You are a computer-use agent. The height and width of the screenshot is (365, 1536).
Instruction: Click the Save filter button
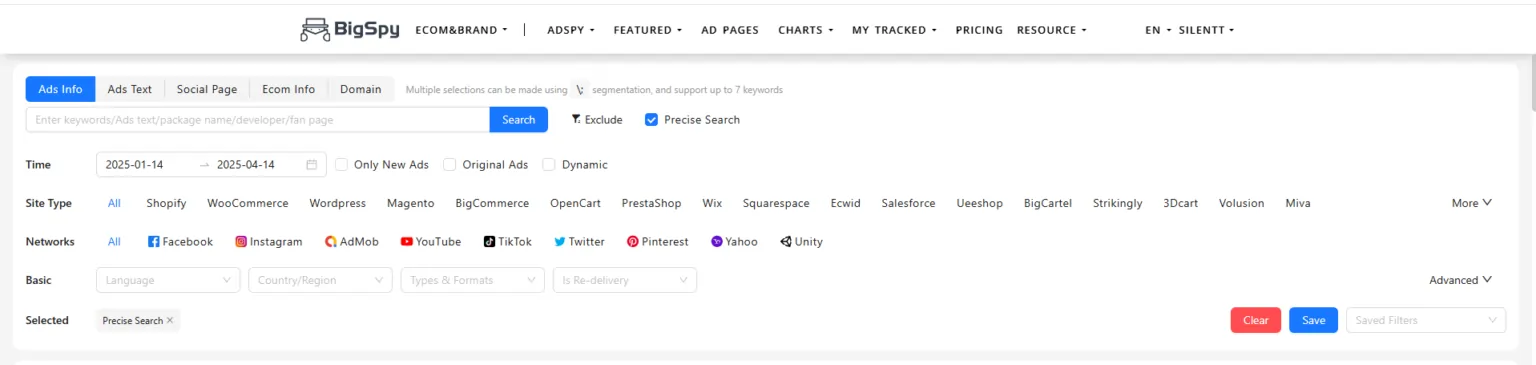(x=1314, y=320)
